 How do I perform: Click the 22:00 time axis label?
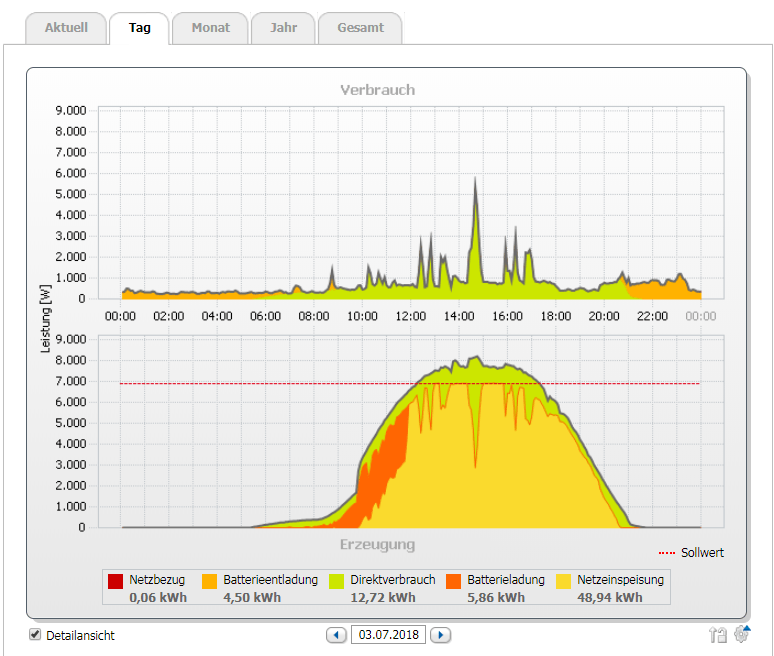(x=653, y=316)
